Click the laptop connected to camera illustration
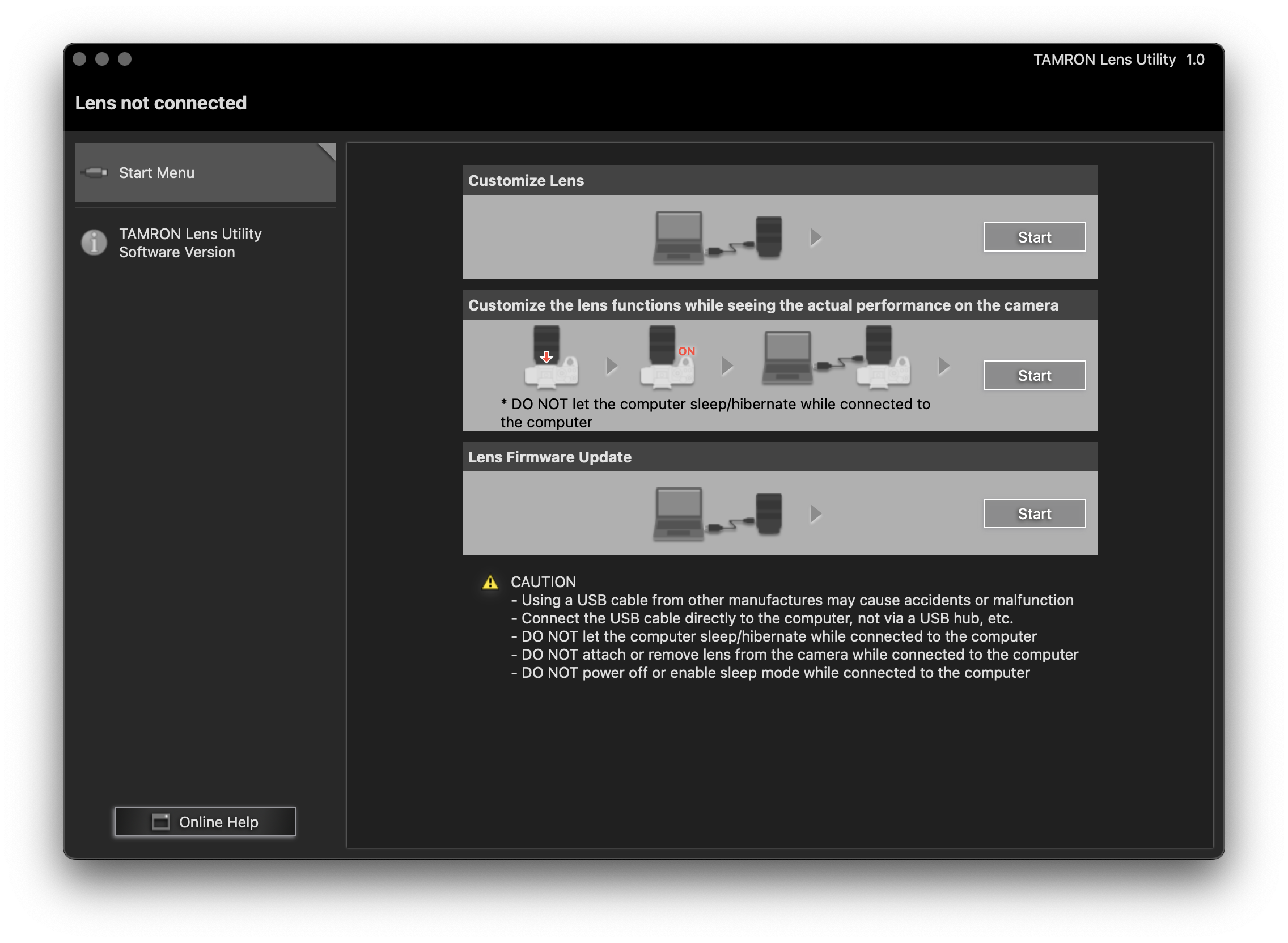The image size is (1288, 943). pyautogui.click(x=836, y=358)
